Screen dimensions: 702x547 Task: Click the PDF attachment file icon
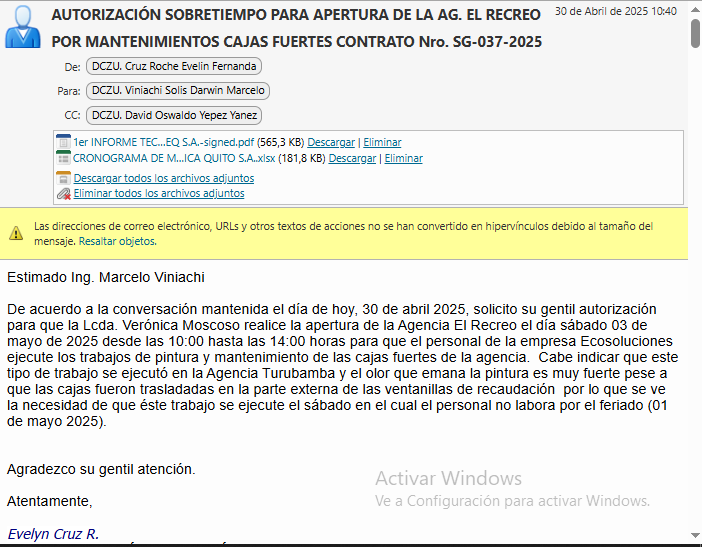click(x=64, y=142)
